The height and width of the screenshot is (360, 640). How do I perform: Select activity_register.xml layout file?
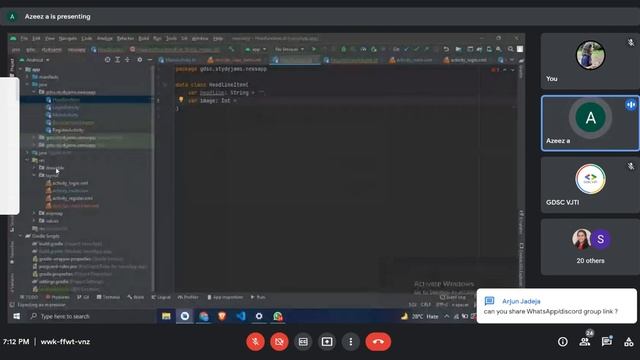point(69,198)
